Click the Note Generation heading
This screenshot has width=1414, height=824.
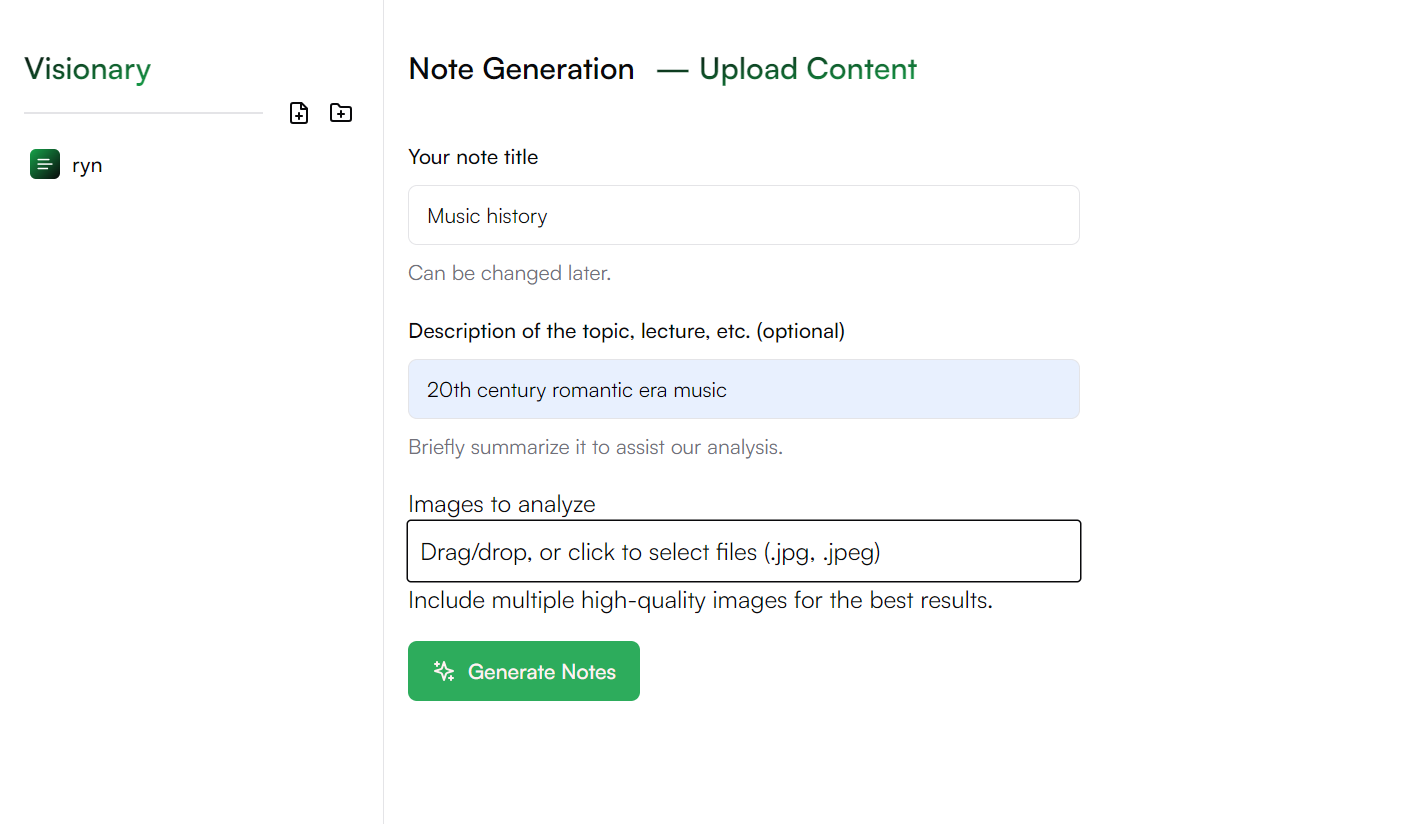[x=521, y=69]
